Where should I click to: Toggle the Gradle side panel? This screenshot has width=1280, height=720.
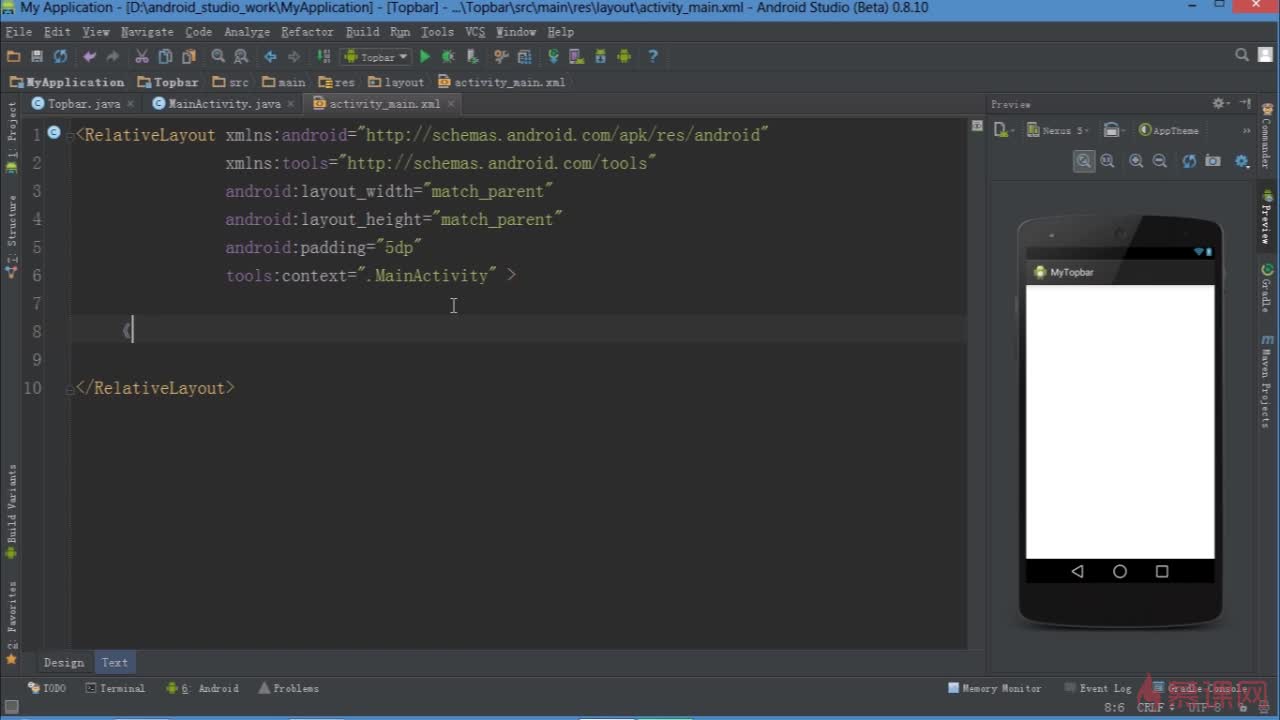[x=1267, y=288]
